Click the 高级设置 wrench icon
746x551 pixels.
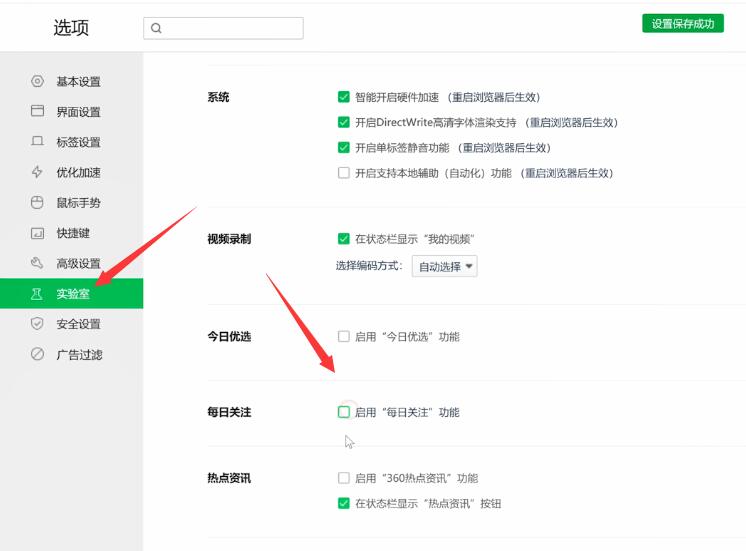coord(37,263)
